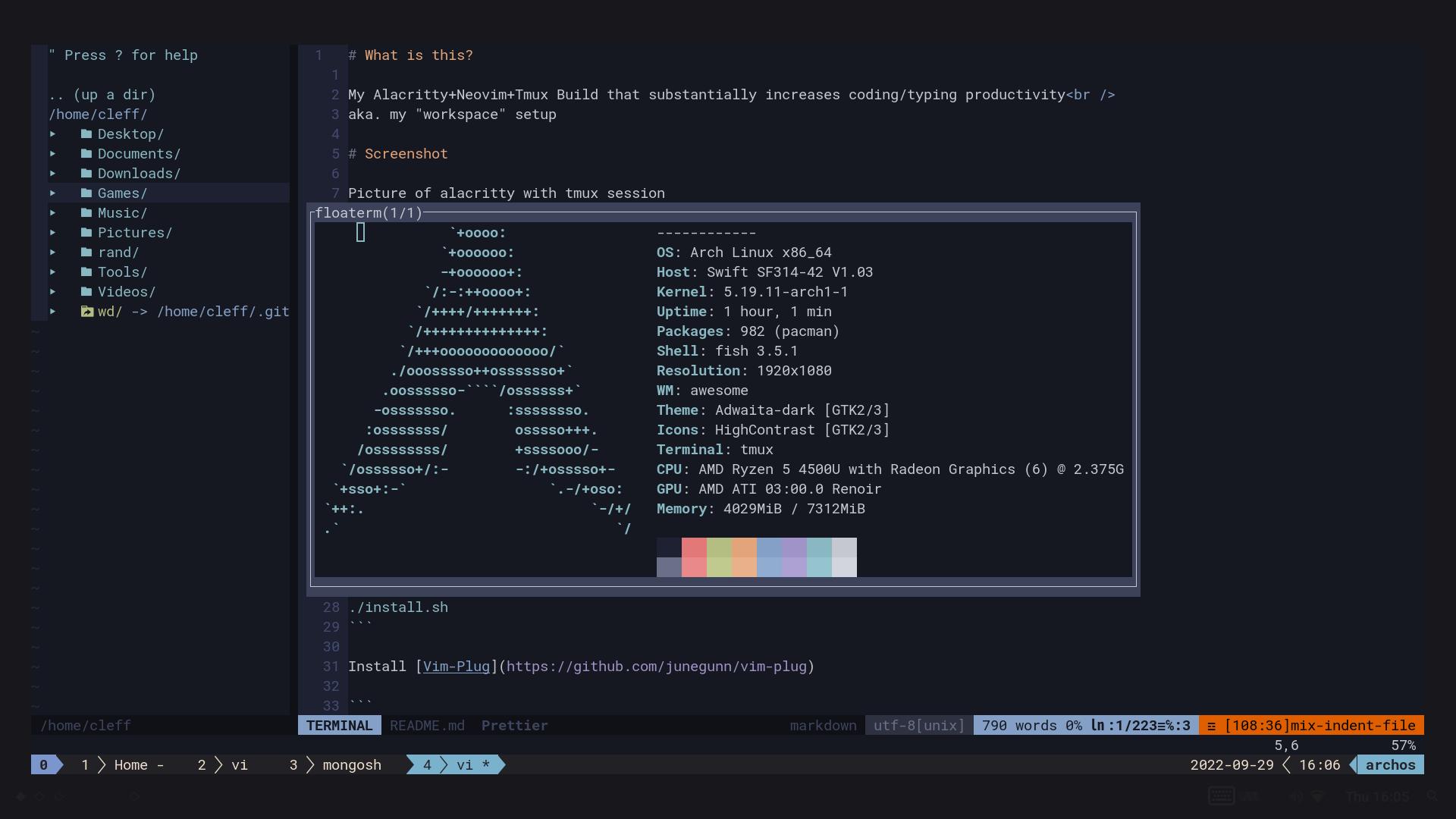Click the faint Wi-Fi icon in system bar

click(x=1318, y=796)
